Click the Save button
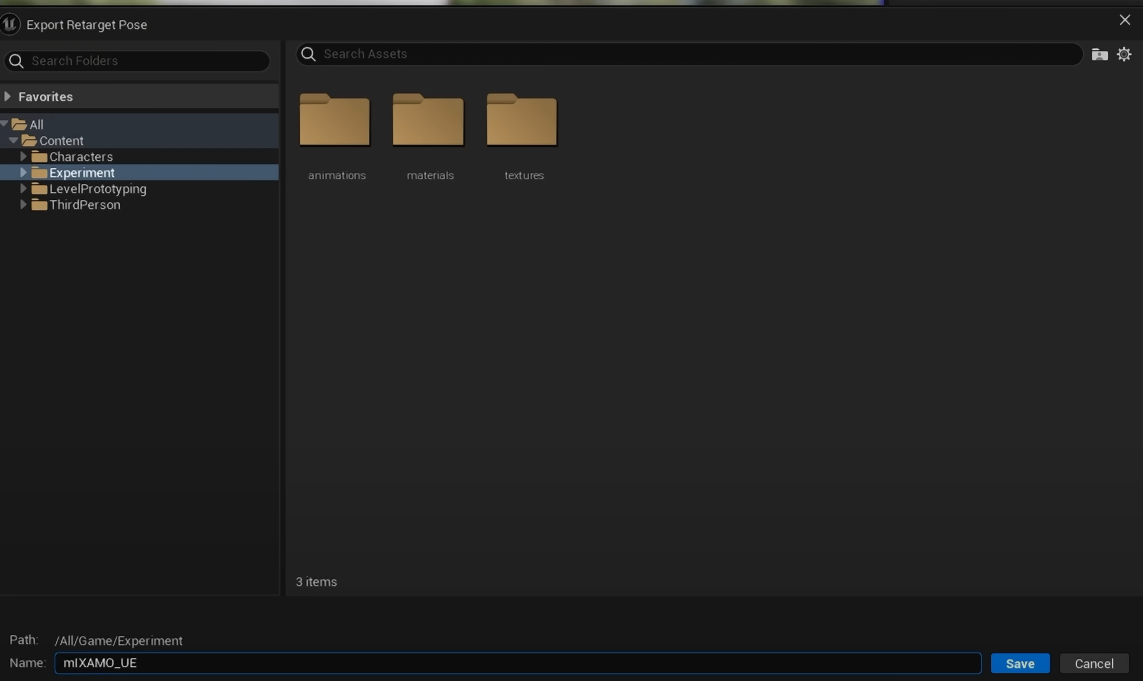Viewport: 1143px width, 681px height. click(1020, 664)
